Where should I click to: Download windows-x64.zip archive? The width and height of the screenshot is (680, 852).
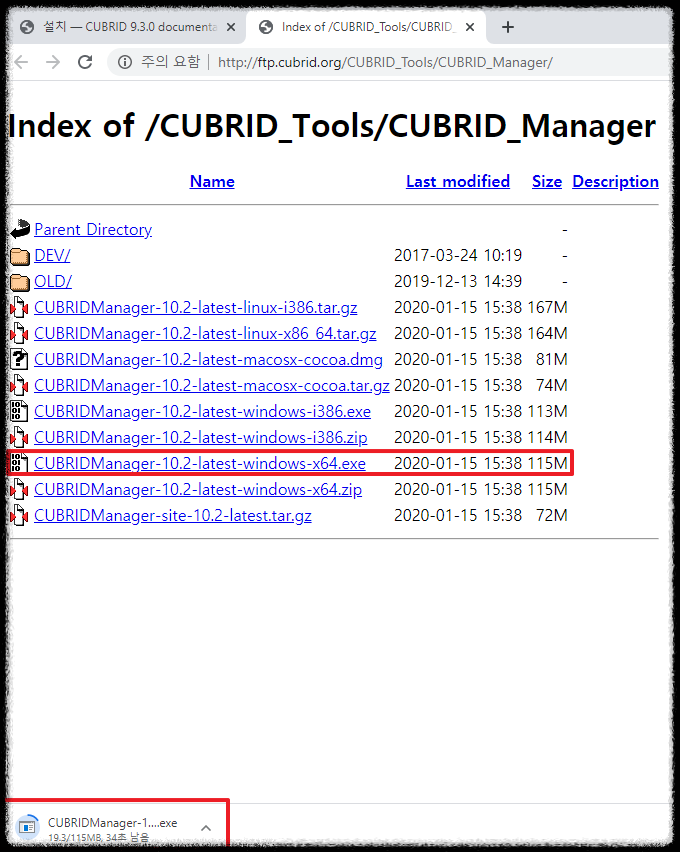[x=198, y=490]
